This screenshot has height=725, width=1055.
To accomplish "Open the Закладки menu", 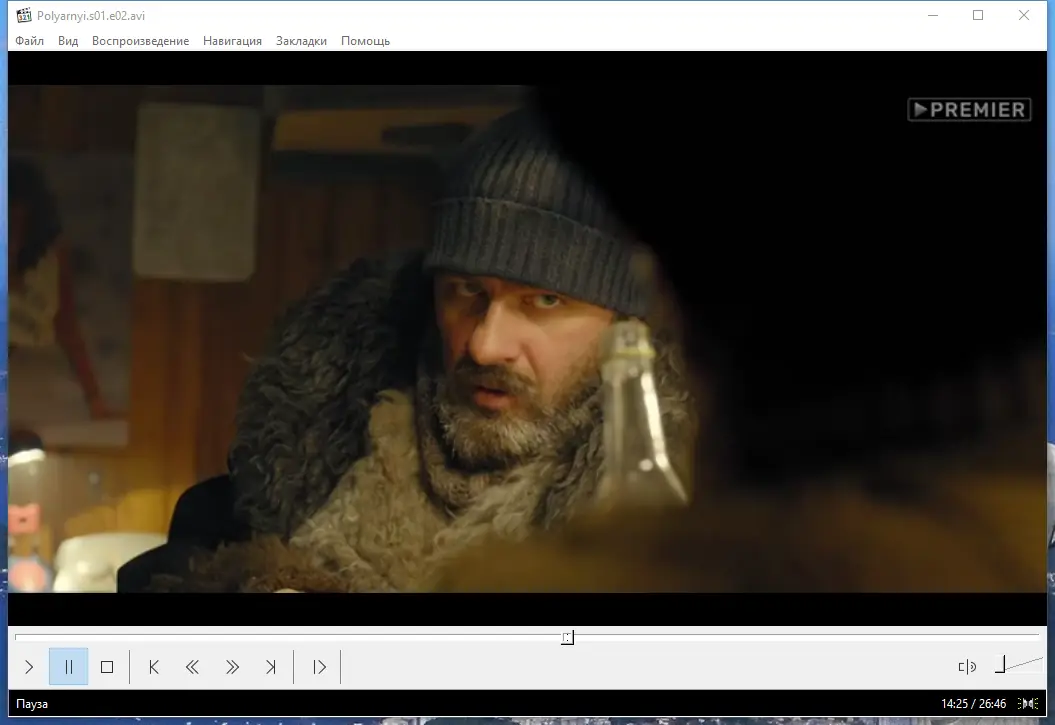I will tap(301, 41).
